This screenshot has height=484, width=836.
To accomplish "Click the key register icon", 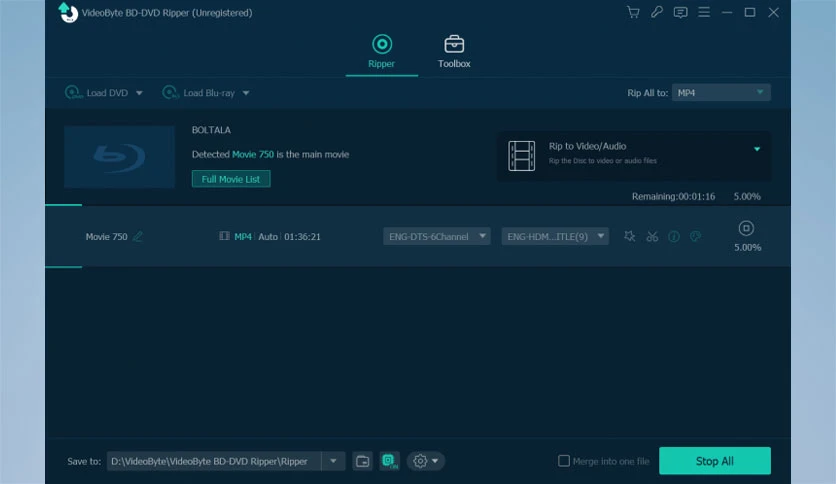I will click(656, 12).
